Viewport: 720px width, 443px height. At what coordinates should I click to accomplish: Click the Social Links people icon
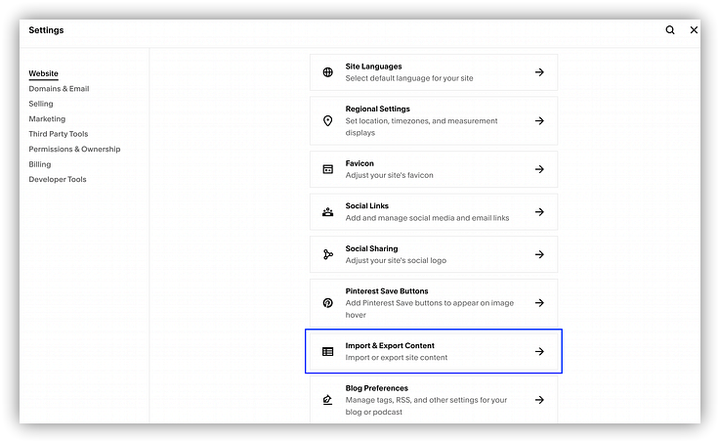327,212
